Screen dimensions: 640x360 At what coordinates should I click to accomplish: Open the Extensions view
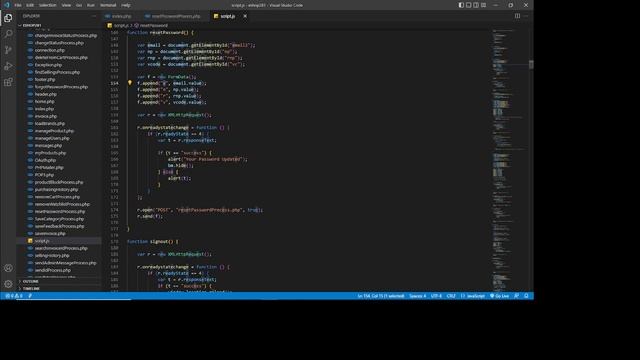pos(8,82)
